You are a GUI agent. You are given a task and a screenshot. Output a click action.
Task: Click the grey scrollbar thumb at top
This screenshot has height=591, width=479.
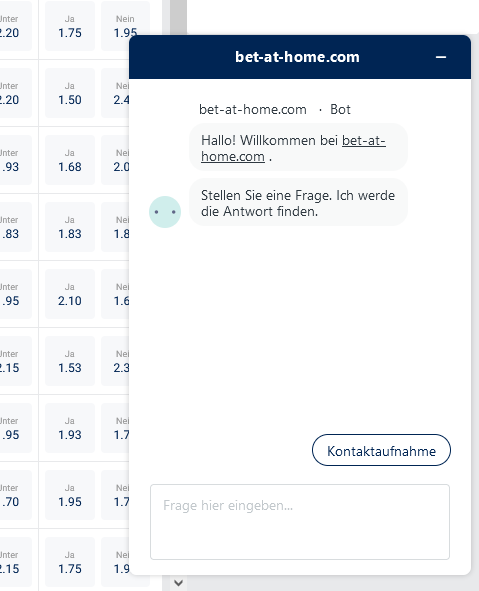tap(178, 17)
